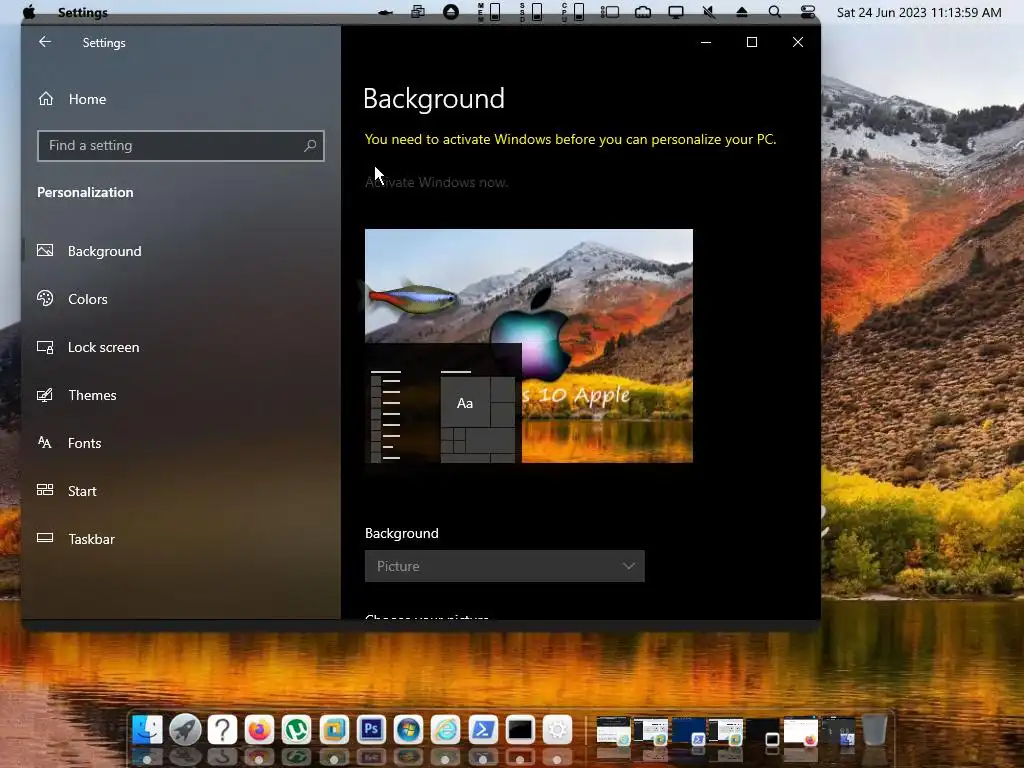Click the triangle eject icon in menu bar
This screenshot has width=1024, height=768.
tap(742, 12)
